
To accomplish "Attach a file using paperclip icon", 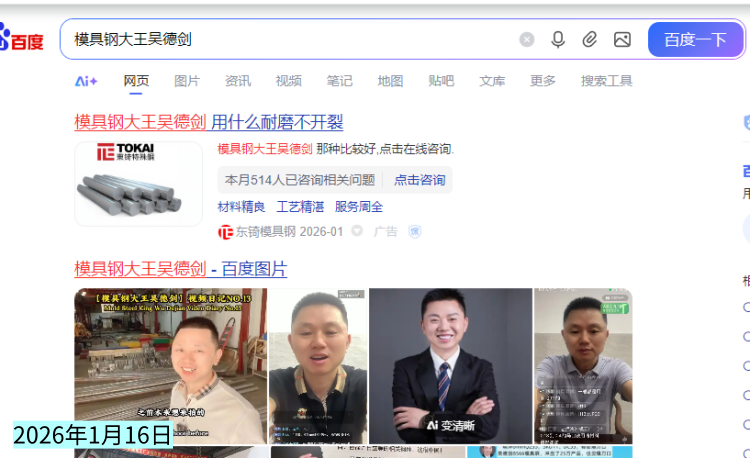I will [590, 40].
